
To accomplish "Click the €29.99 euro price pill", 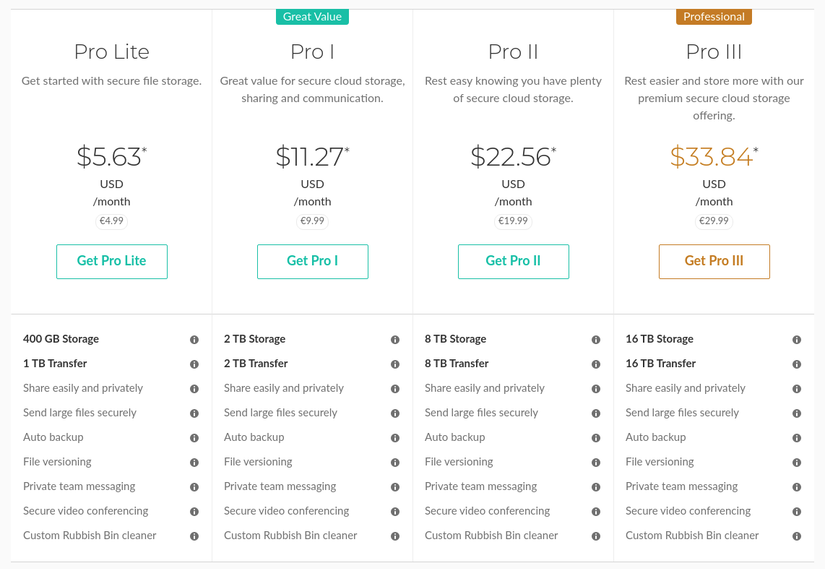I will point(714,221).
